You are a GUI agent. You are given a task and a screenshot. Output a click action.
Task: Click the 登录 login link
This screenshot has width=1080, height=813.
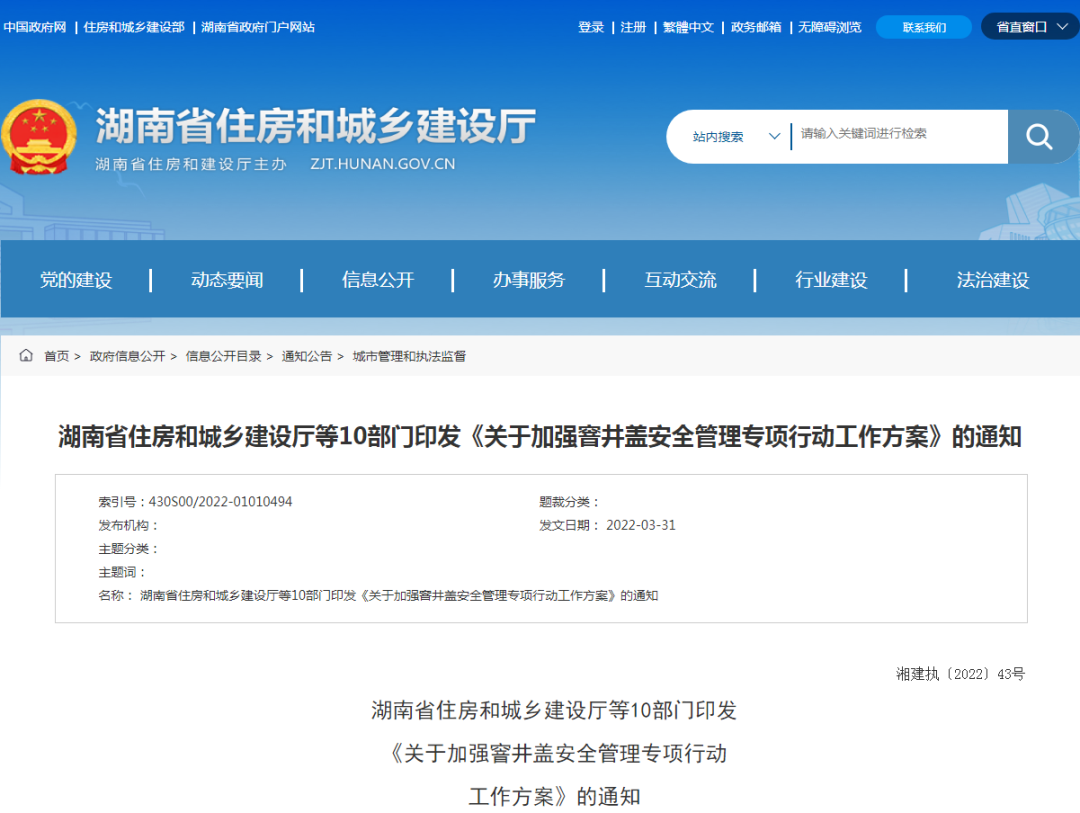click(x=590, y=27)
